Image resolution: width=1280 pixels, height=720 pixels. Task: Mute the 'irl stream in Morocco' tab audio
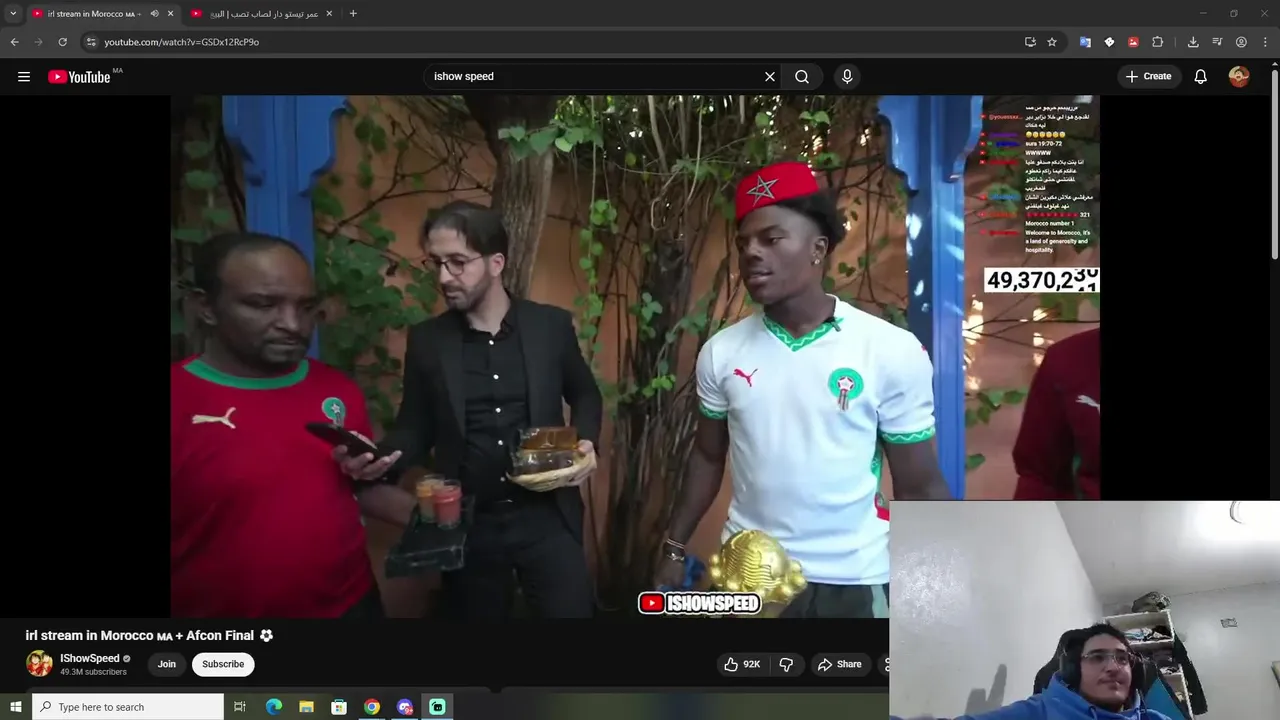point(154,14)
